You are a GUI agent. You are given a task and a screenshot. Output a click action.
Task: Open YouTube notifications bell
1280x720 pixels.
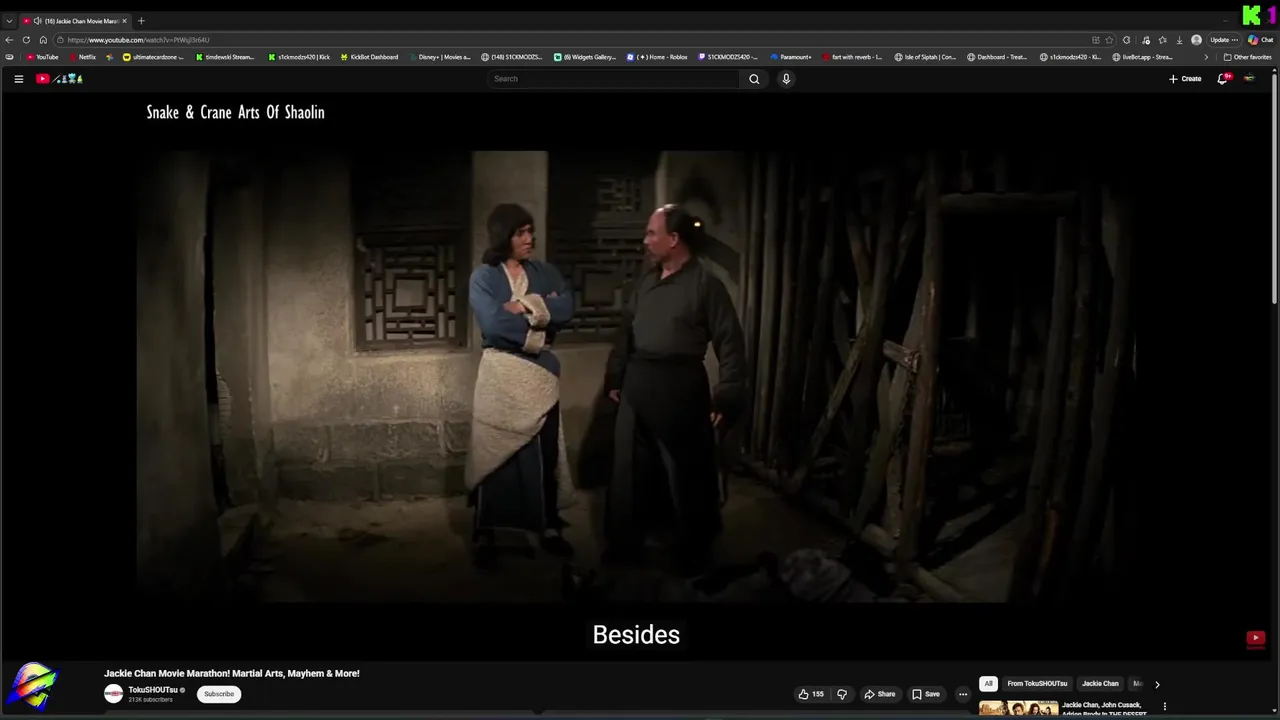tap(1222, 79)
